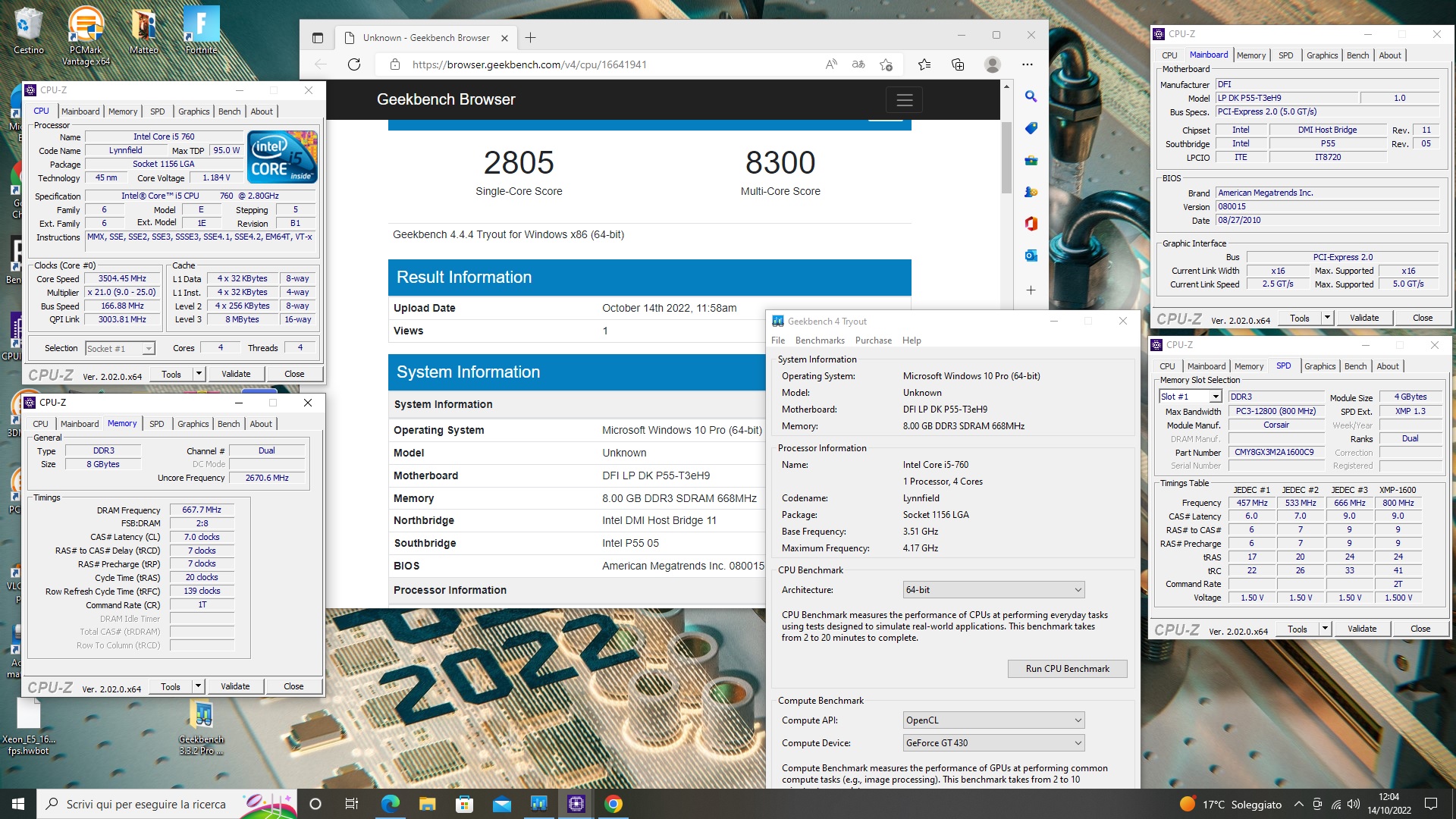Add a site with sidebar plus icon
The image size is (1456, 819).
coord(1031,290)
